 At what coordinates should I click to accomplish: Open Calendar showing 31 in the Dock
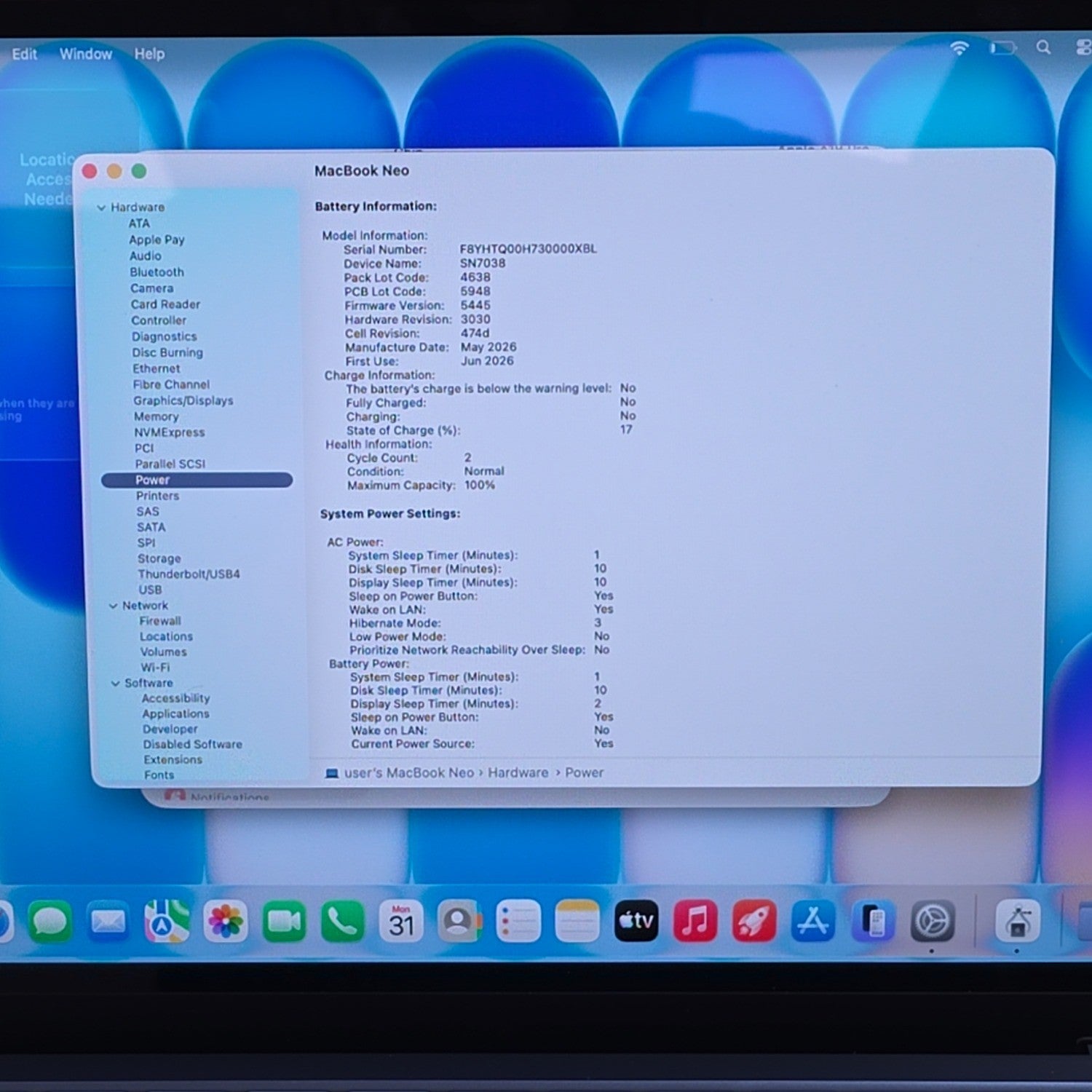click(x=401, y=922)
